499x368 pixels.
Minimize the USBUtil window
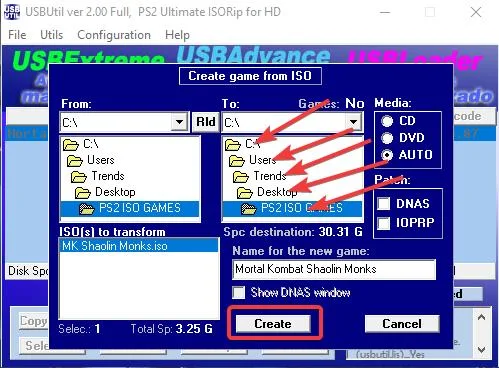tap(385, 13)
